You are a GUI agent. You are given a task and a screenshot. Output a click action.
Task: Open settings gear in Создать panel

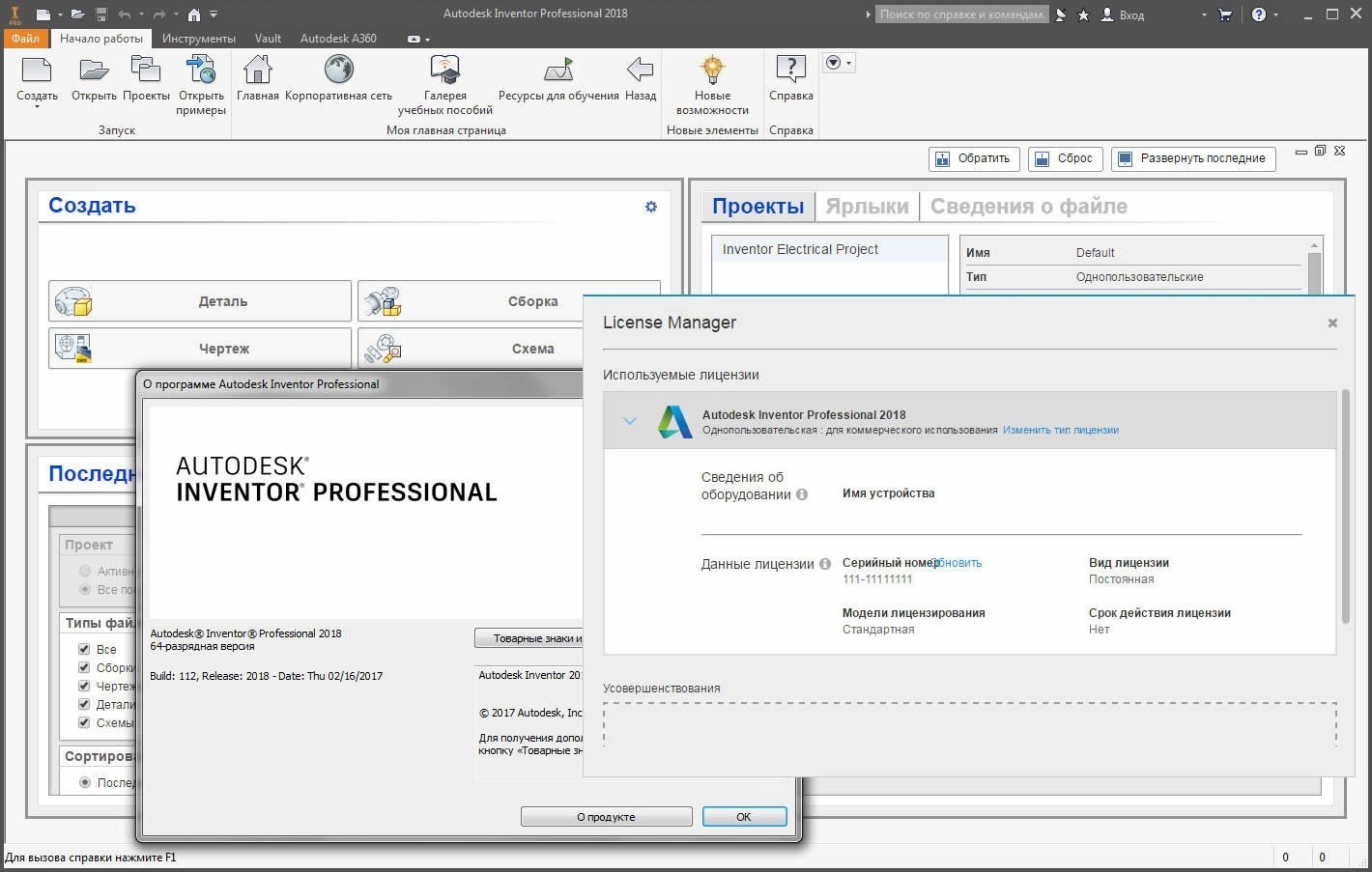[x=651, y=207]
